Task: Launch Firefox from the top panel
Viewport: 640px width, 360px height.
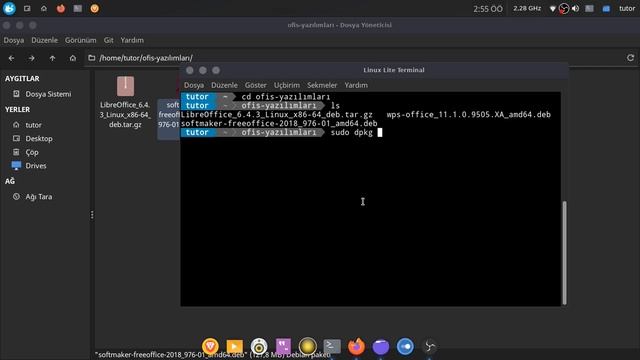Action: (61, 8)
